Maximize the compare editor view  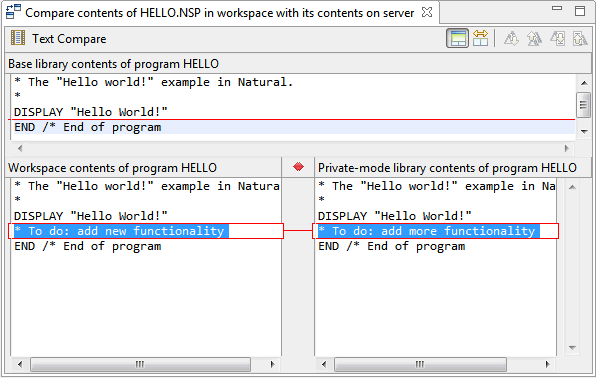580,11
